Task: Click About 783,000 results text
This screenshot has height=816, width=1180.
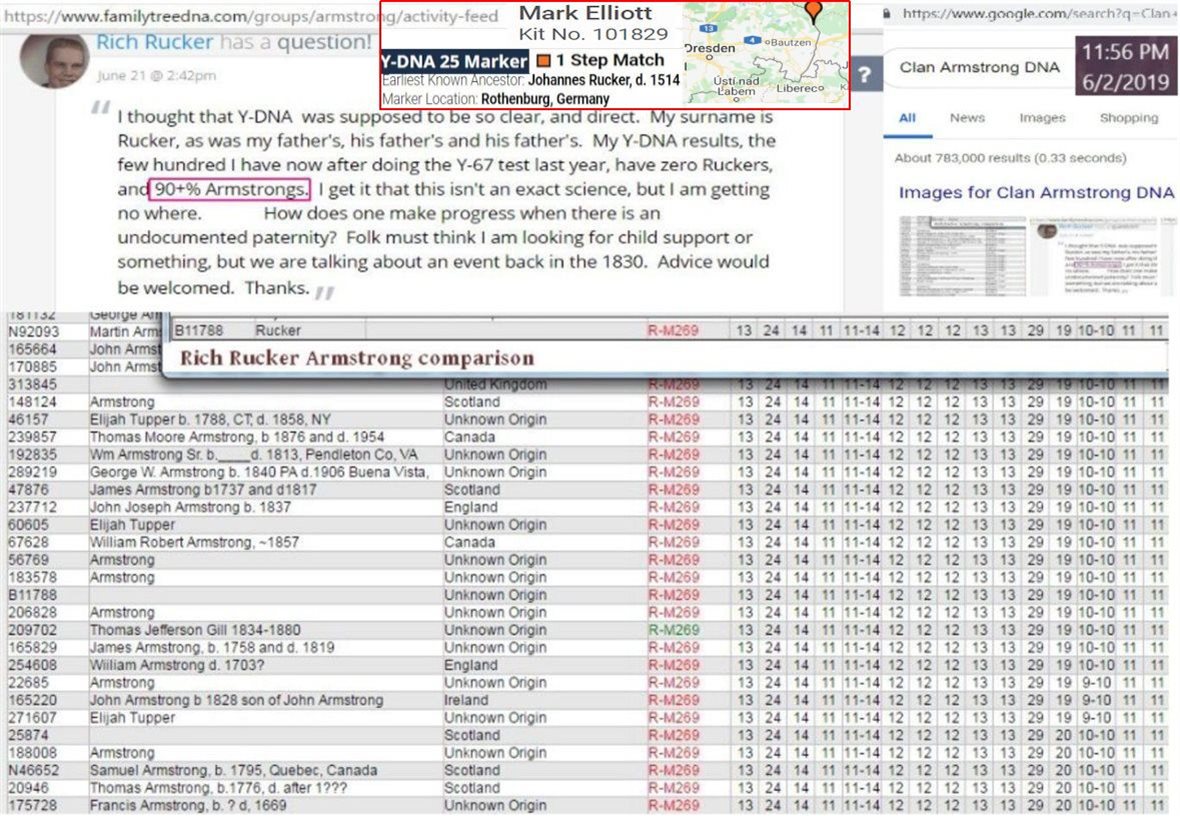Action: (1010, 158)
